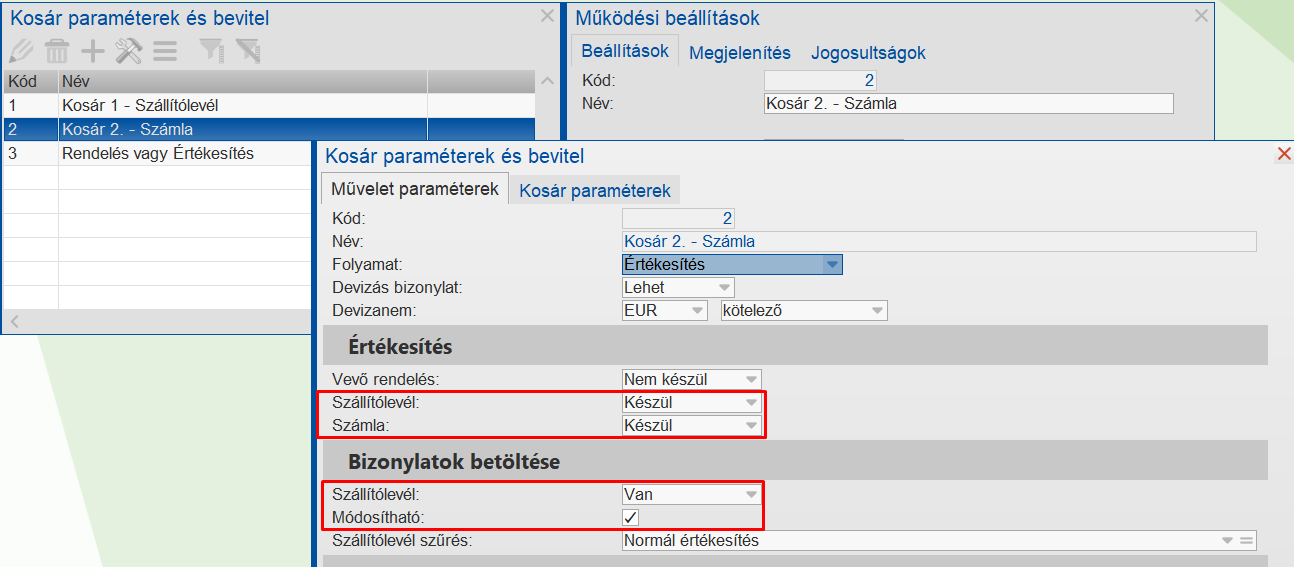The width and height of the screenshot is (1294, 567).
Task: Select the row Kosár 2. - Számla in the list
Action: [269, 129]
